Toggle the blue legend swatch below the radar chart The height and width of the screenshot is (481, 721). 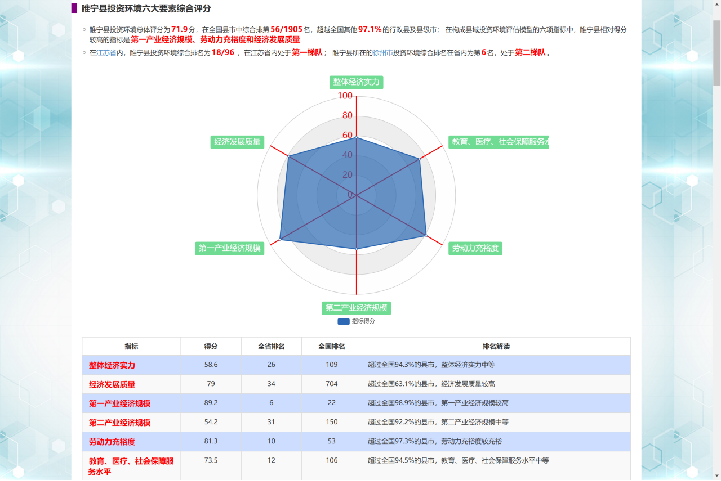pos(343,321)
